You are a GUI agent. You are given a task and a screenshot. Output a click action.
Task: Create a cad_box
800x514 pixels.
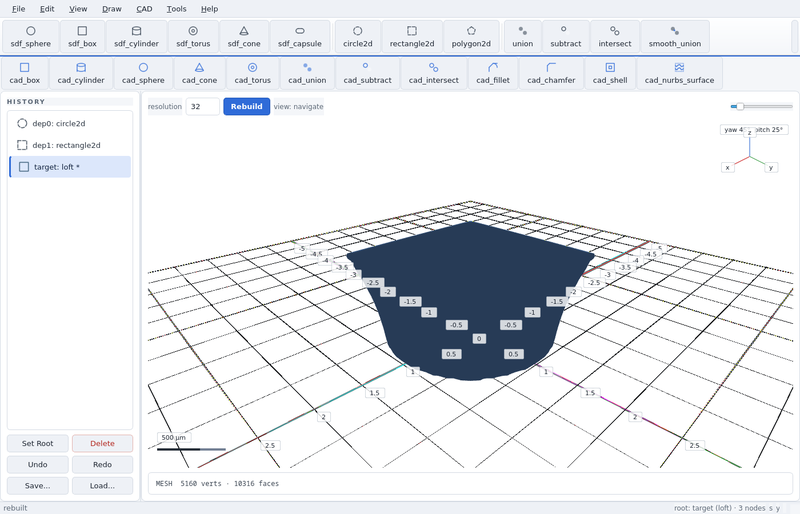click(x=24, y=74)
